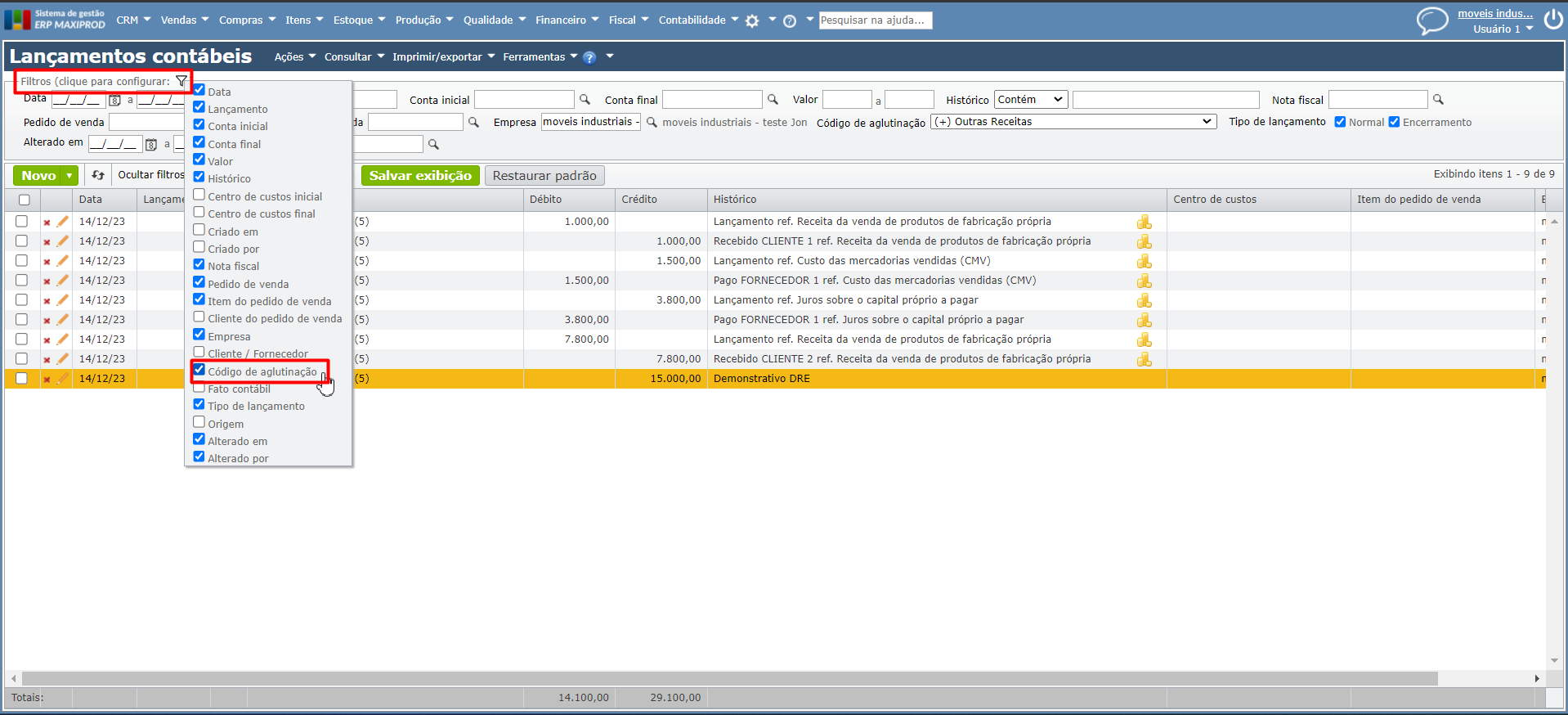Open the moveis indus... company link
This screenshot has height=715, width=1568.
1495,14
